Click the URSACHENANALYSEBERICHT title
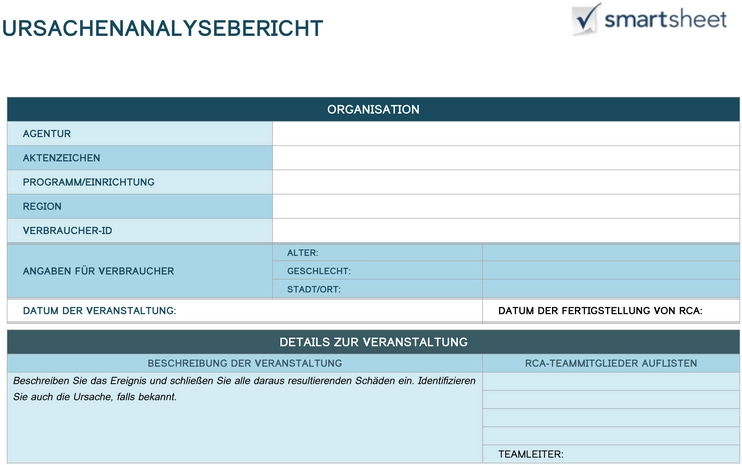Viewport: 742px width, 465px height. pyautogui.click(x=162, y=28)
